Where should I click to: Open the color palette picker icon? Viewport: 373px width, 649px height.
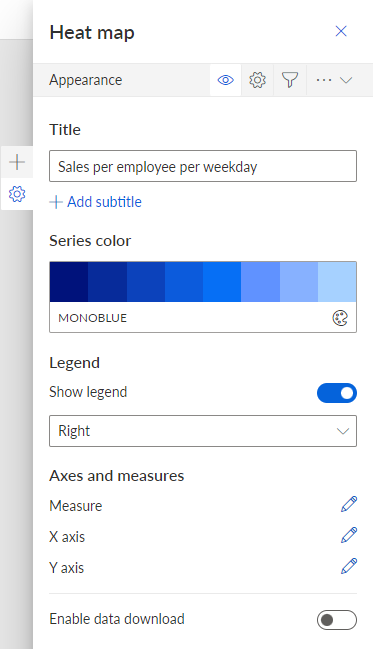340,318
